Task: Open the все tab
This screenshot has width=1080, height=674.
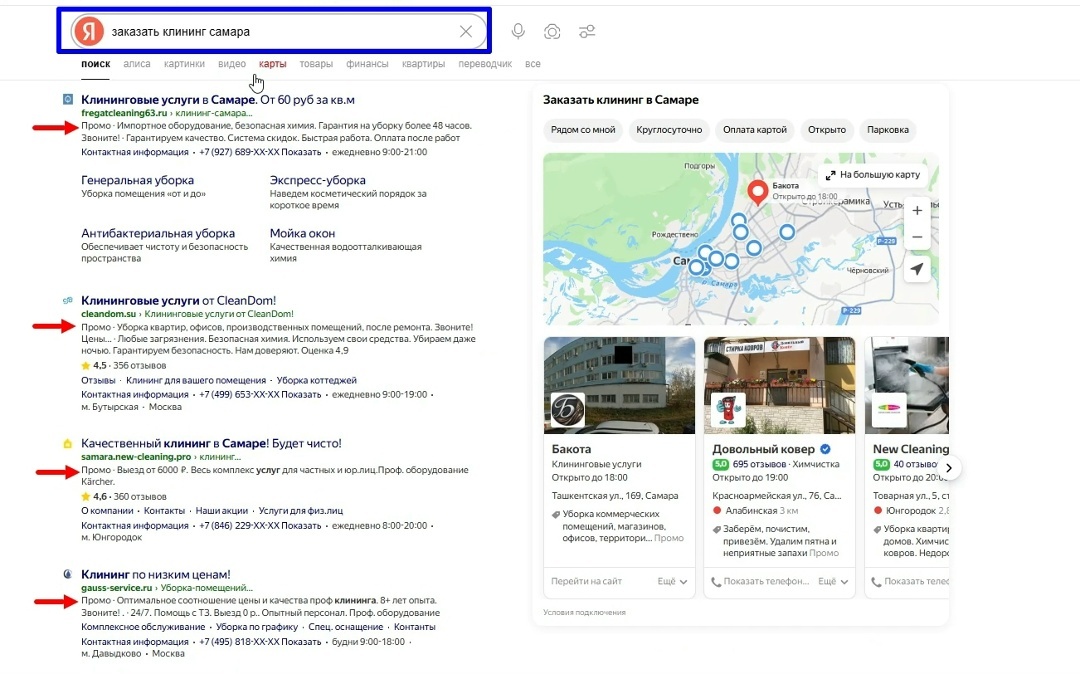Action: pyautogui.click(x=532, y=63)
